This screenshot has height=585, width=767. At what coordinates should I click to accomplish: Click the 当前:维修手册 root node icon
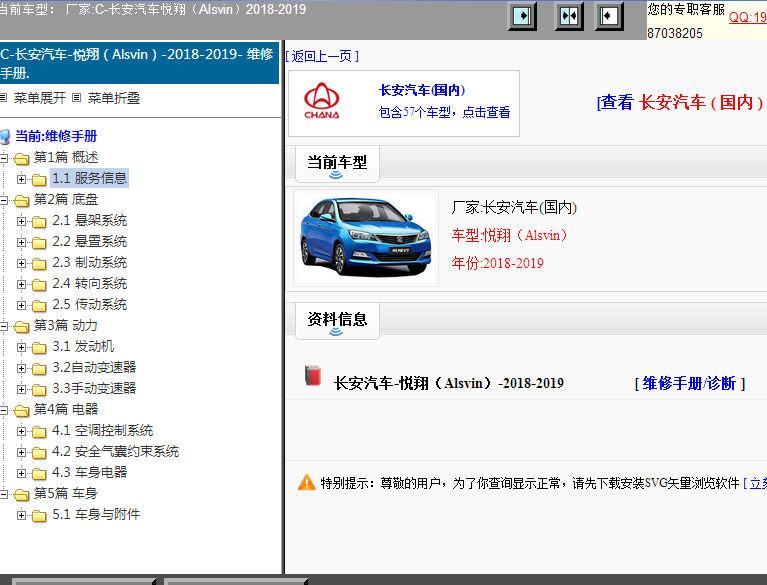tap(5, 137)
